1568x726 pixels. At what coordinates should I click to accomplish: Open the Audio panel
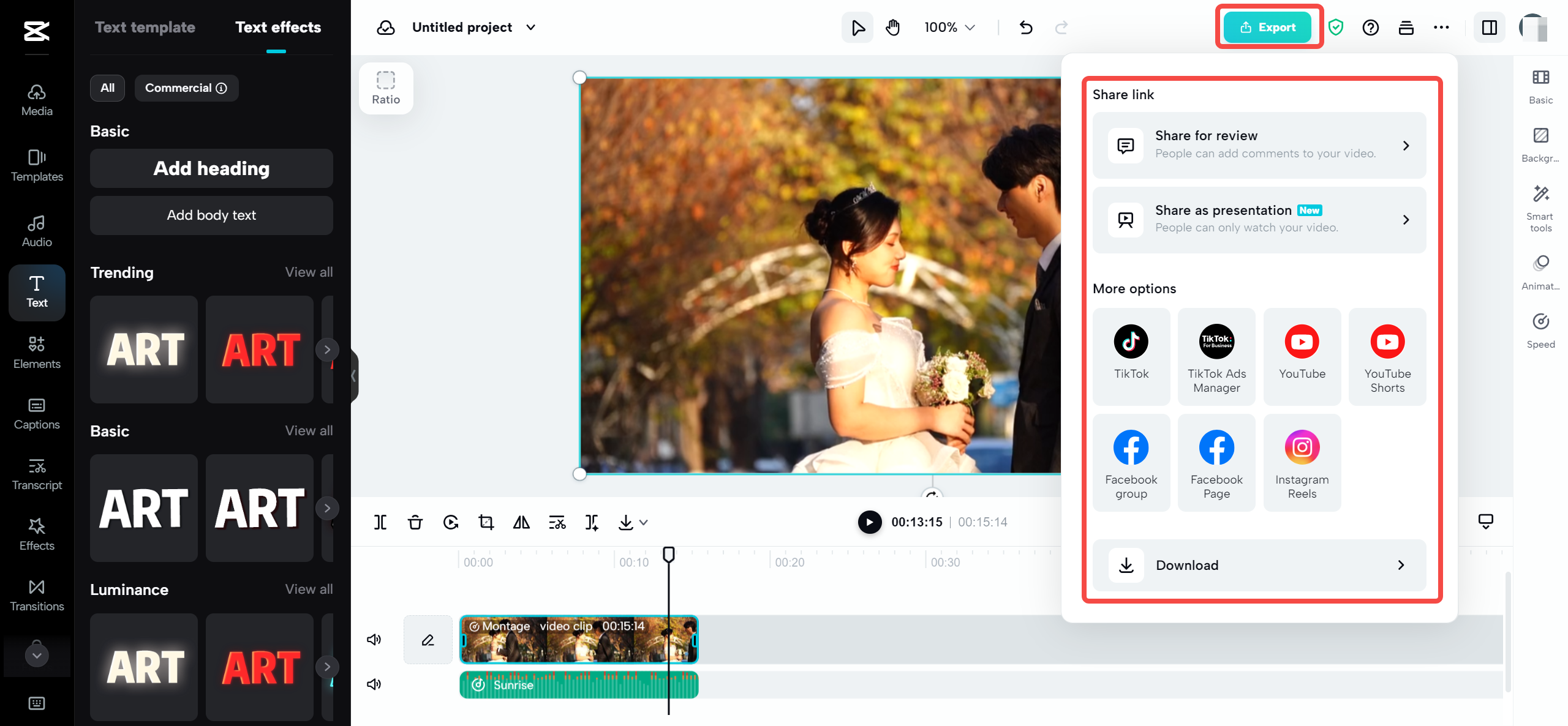click(x=35, y=227)
